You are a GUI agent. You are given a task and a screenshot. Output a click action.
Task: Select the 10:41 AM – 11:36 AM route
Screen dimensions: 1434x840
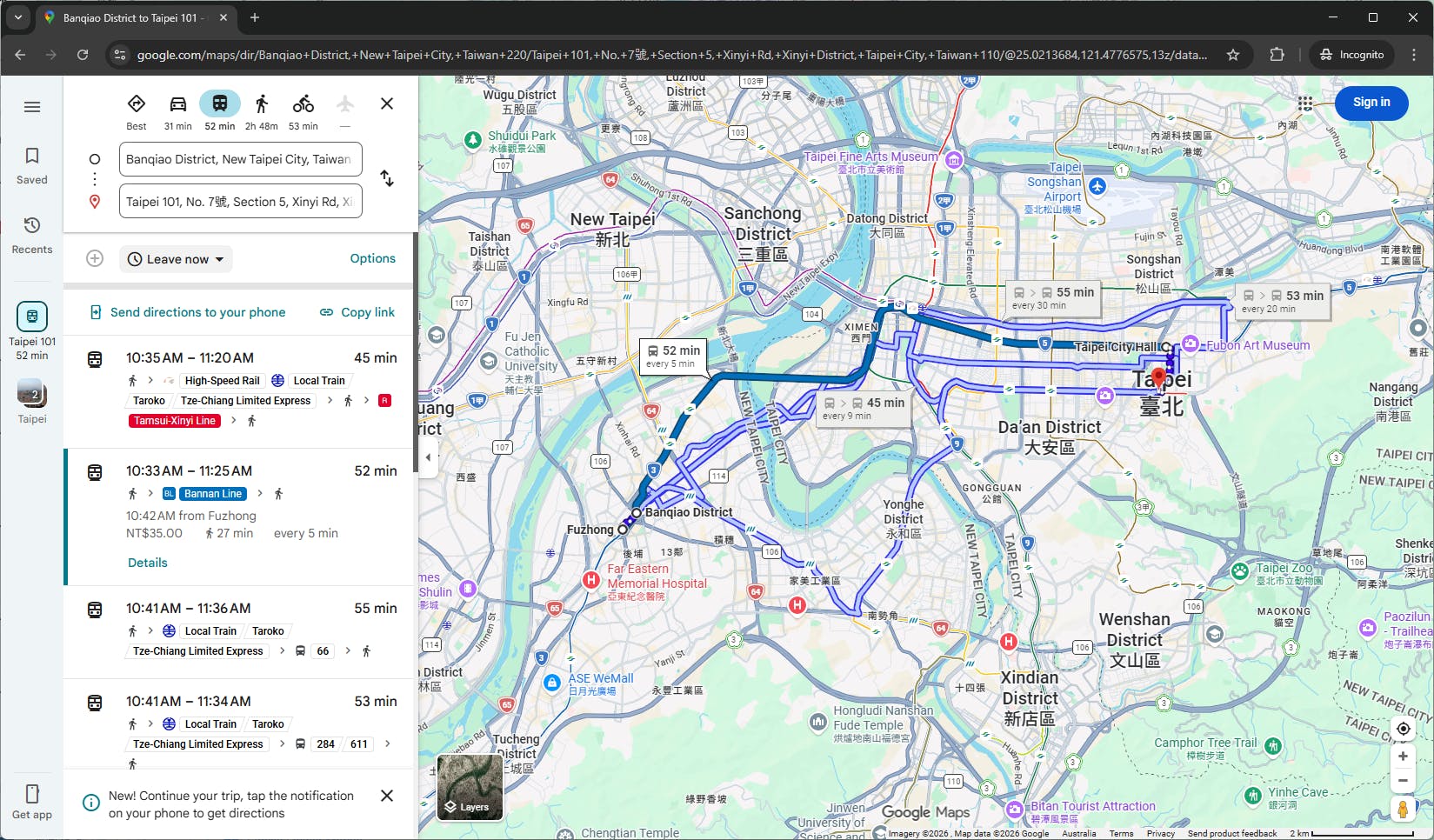[238, 632]
